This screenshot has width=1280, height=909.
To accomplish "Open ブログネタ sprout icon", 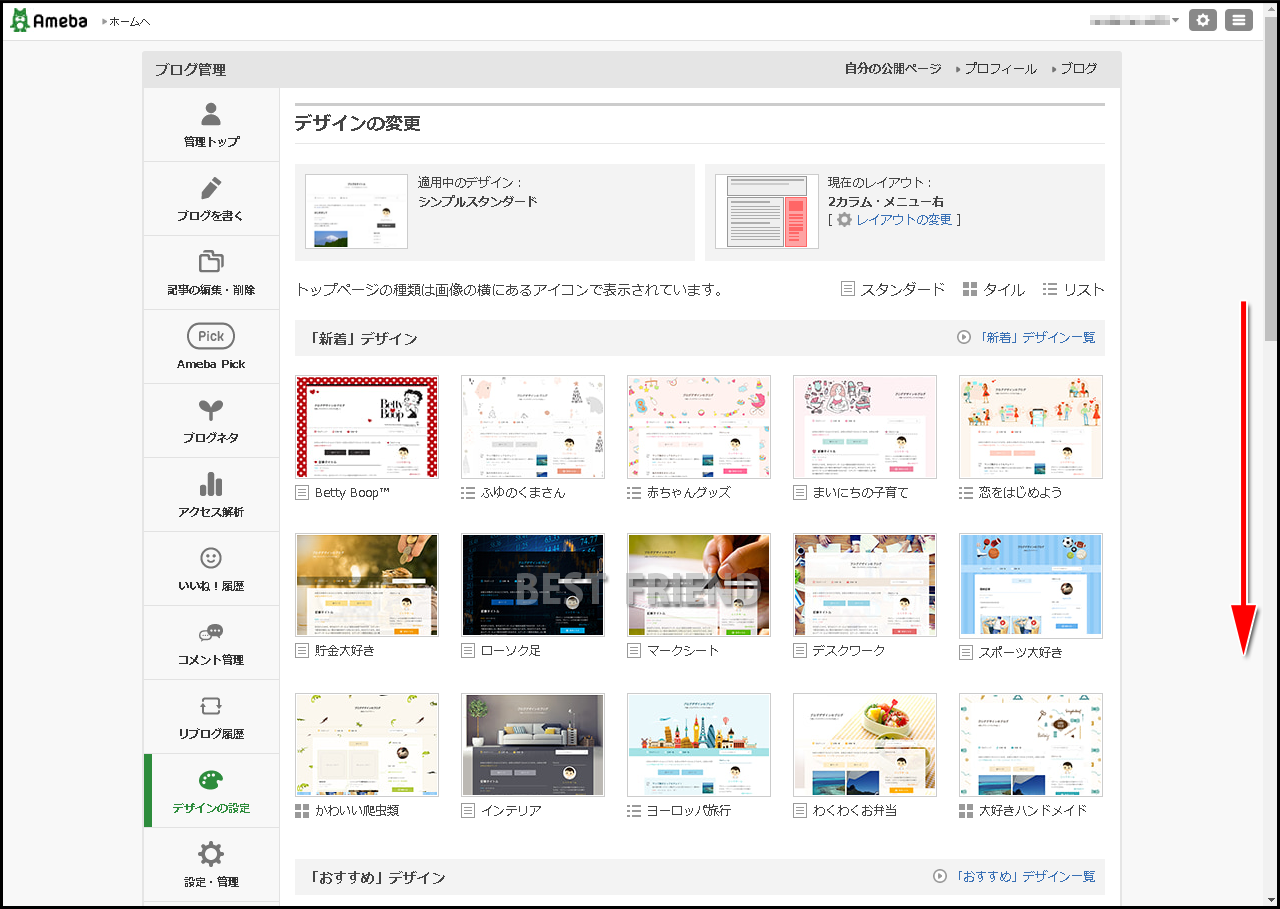I will (211, 410).
